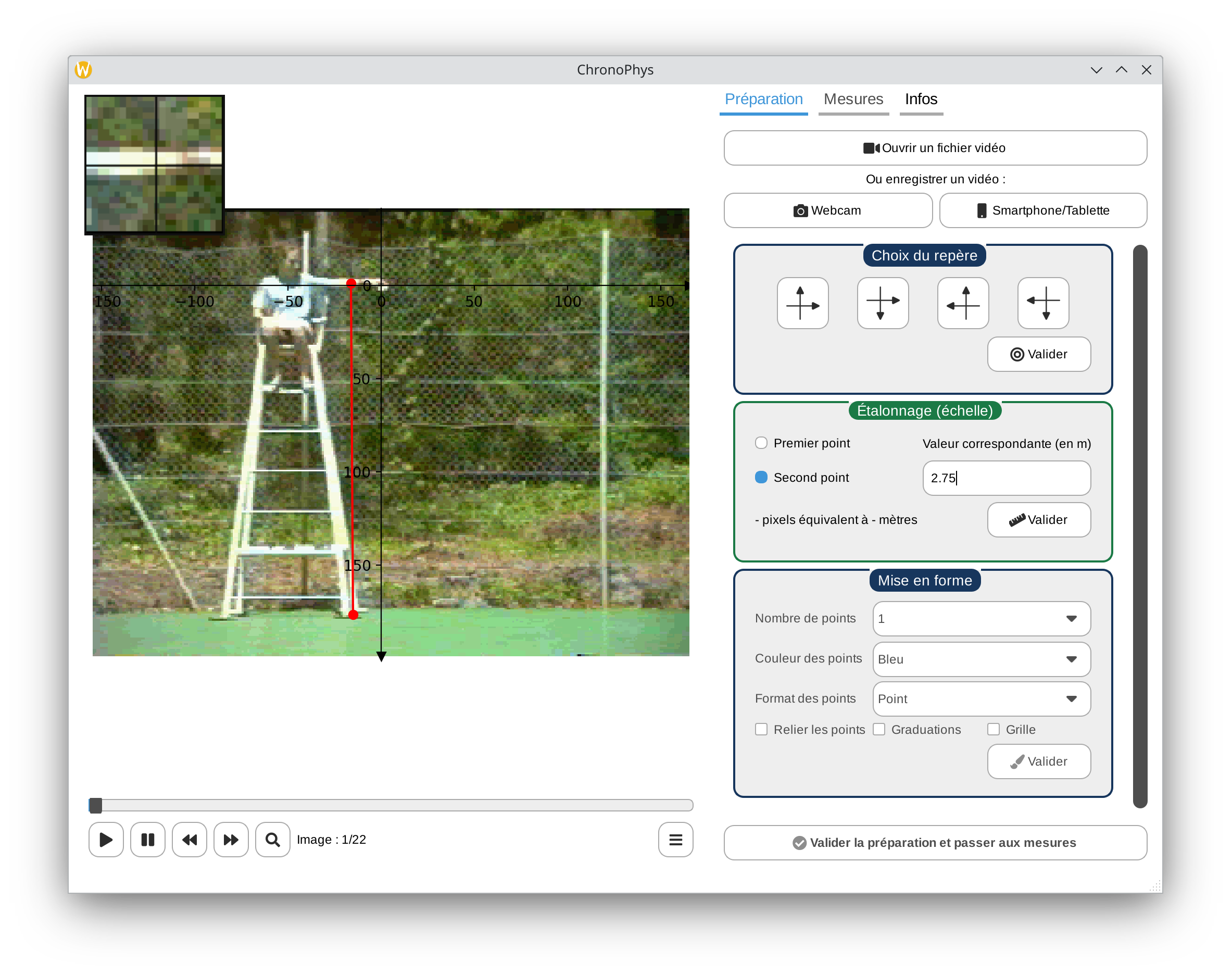Open the Infos tab

(x=921, y=99)
